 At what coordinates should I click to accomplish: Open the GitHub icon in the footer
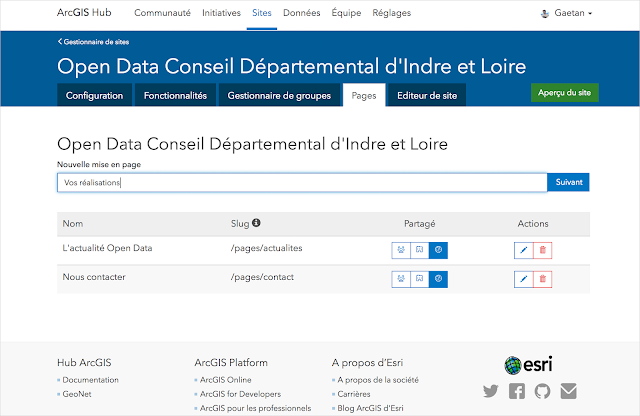click(542, 391)
